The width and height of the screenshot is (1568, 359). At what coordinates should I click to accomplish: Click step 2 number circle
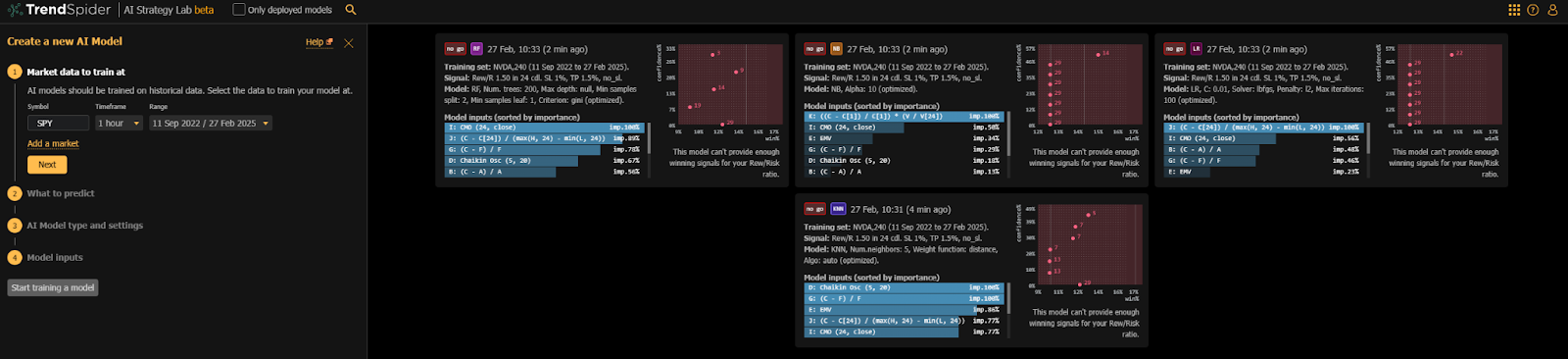click(x=15, y=193)
